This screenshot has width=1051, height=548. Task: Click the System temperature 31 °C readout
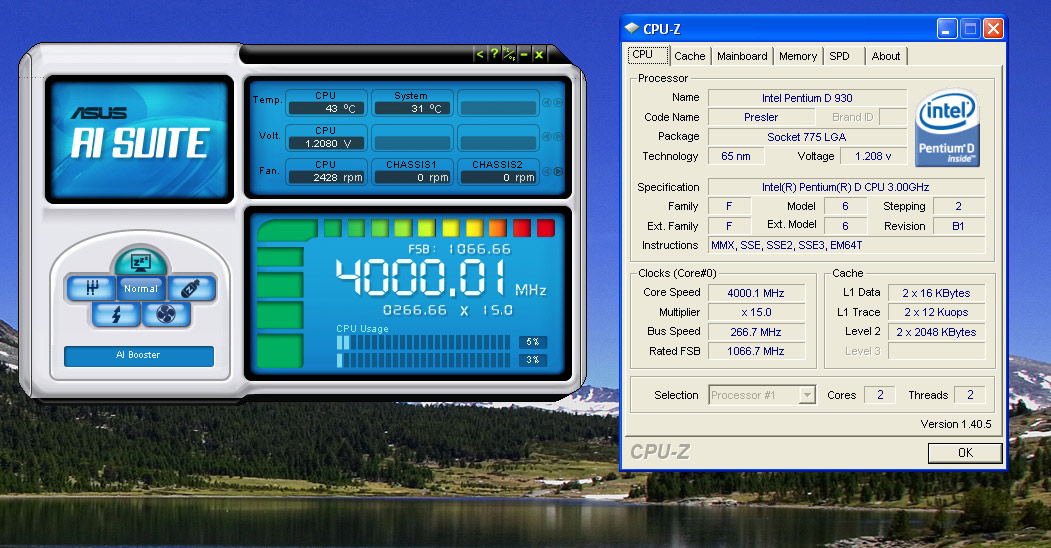point(412,109)
